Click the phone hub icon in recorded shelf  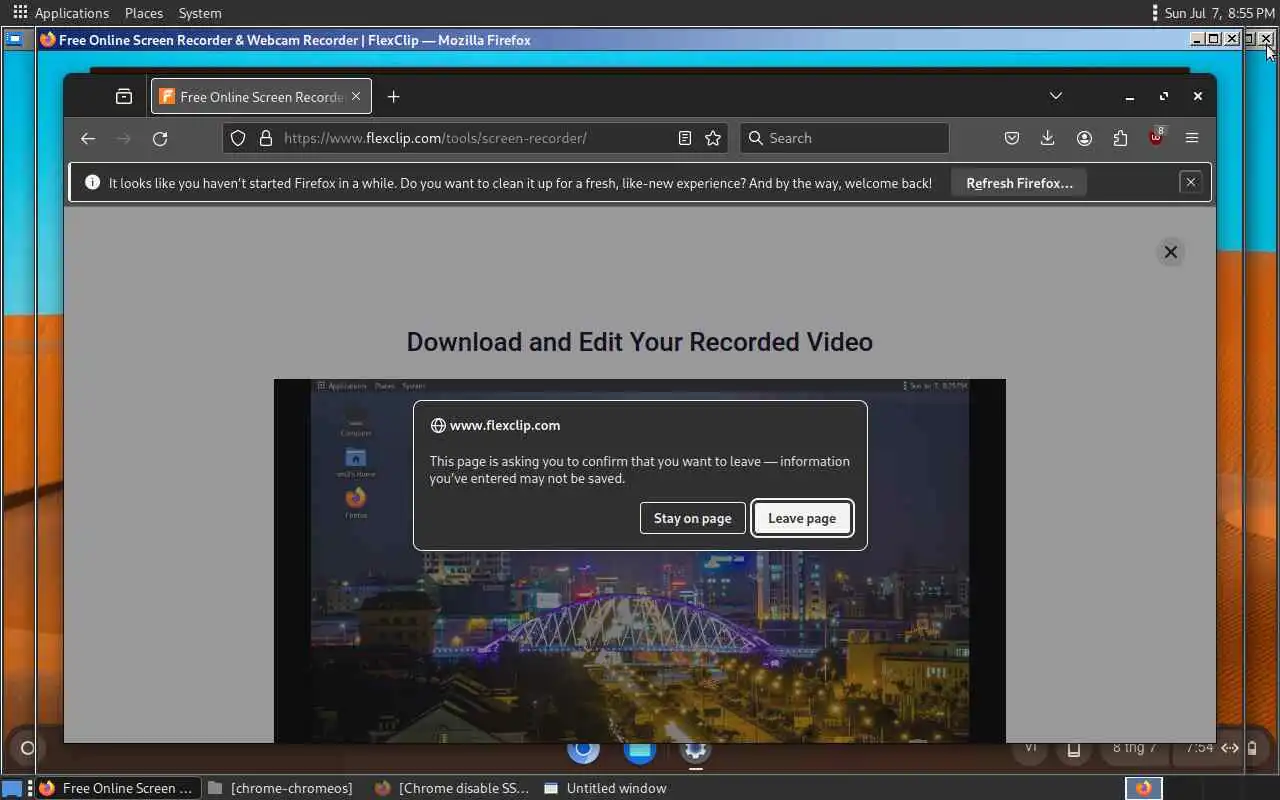click(x=1074, y=749)
